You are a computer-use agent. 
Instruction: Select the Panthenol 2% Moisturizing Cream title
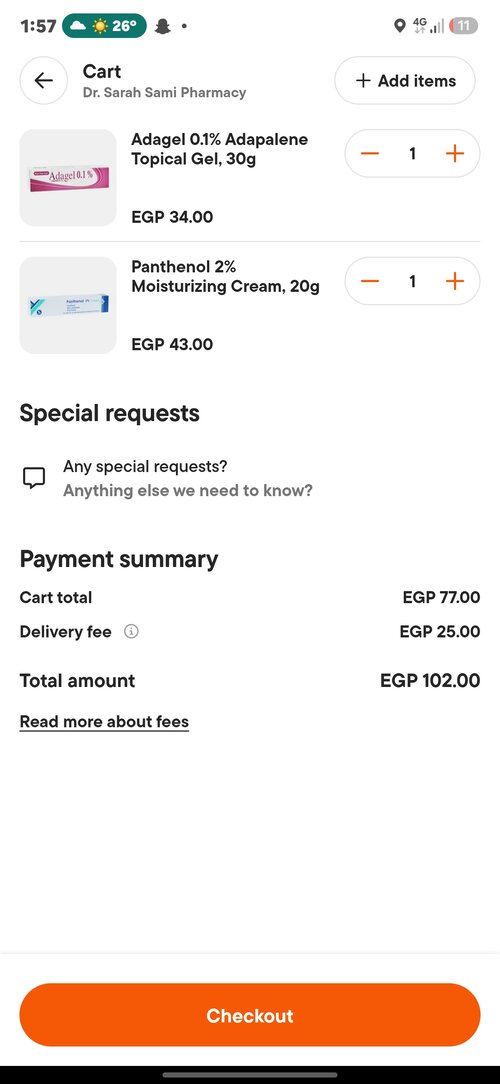point(225,277)
